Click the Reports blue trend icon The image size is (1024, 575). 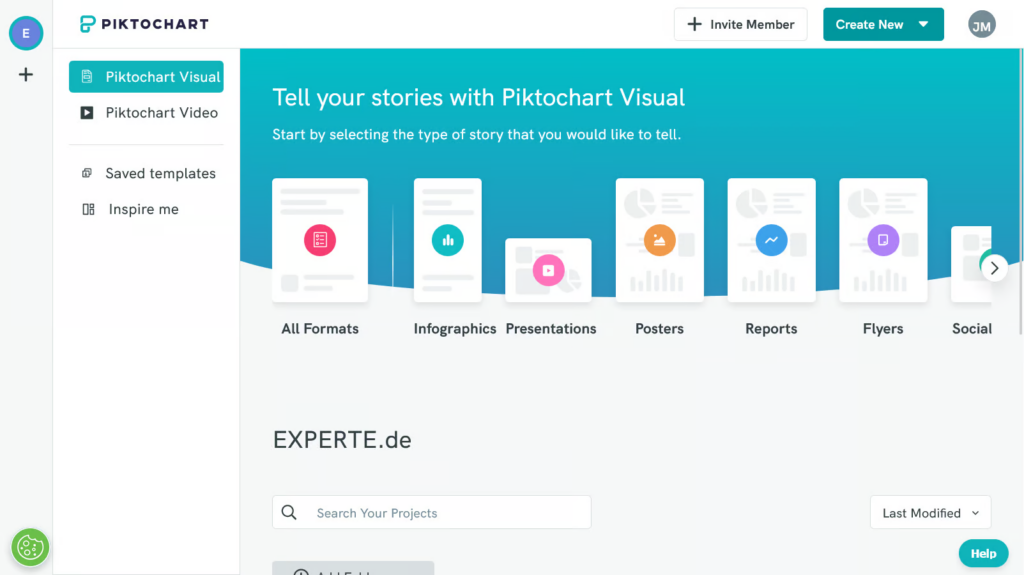(771, 240)
